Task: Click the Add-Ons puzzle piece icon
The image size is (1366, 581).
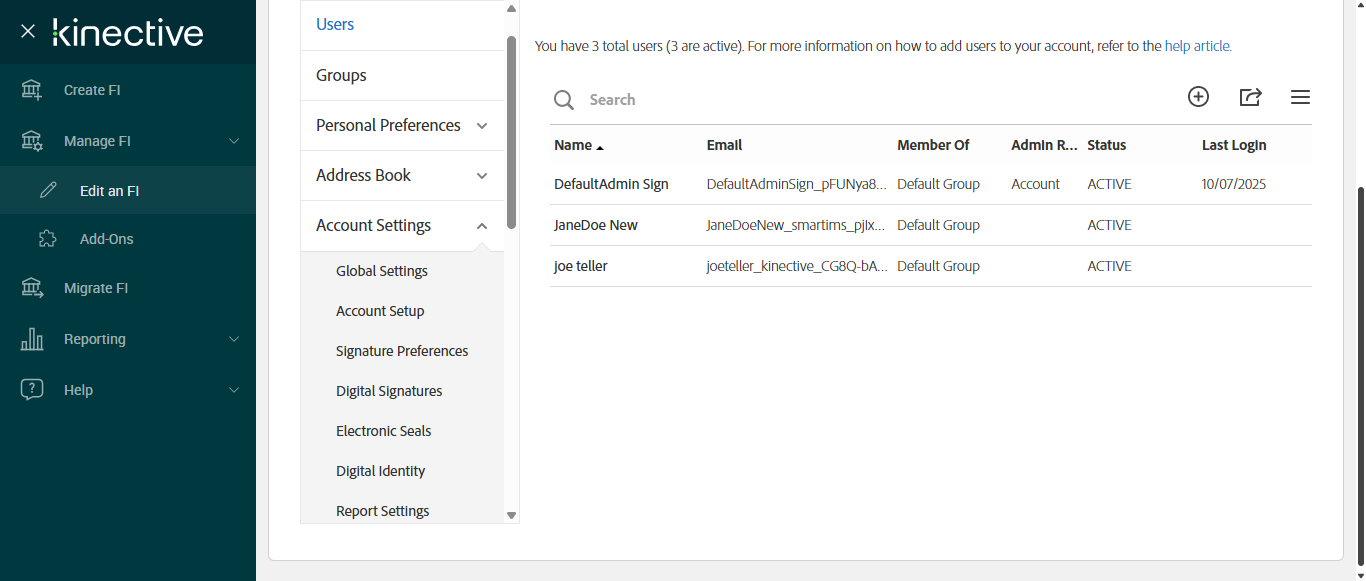Action: 48,239
